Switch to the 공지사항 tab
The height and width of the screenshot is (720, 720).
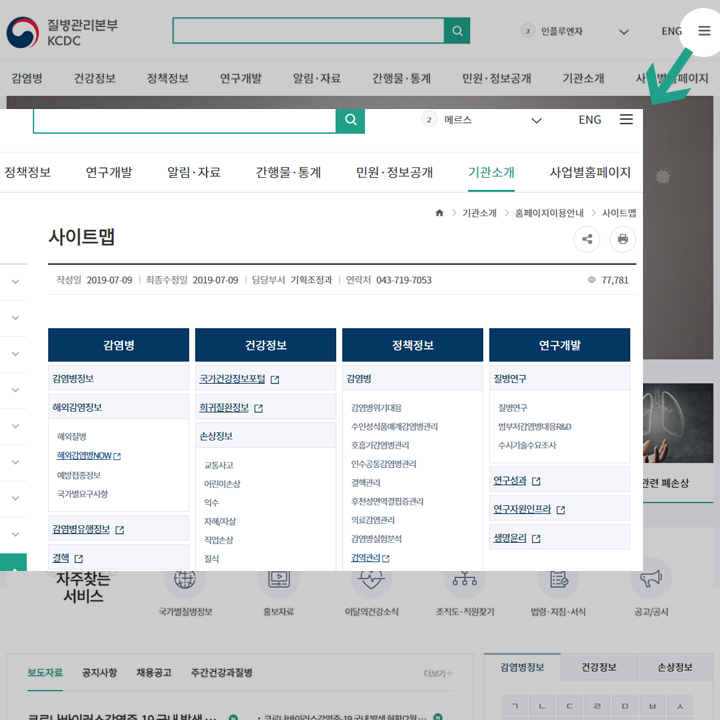click(99, 673)
